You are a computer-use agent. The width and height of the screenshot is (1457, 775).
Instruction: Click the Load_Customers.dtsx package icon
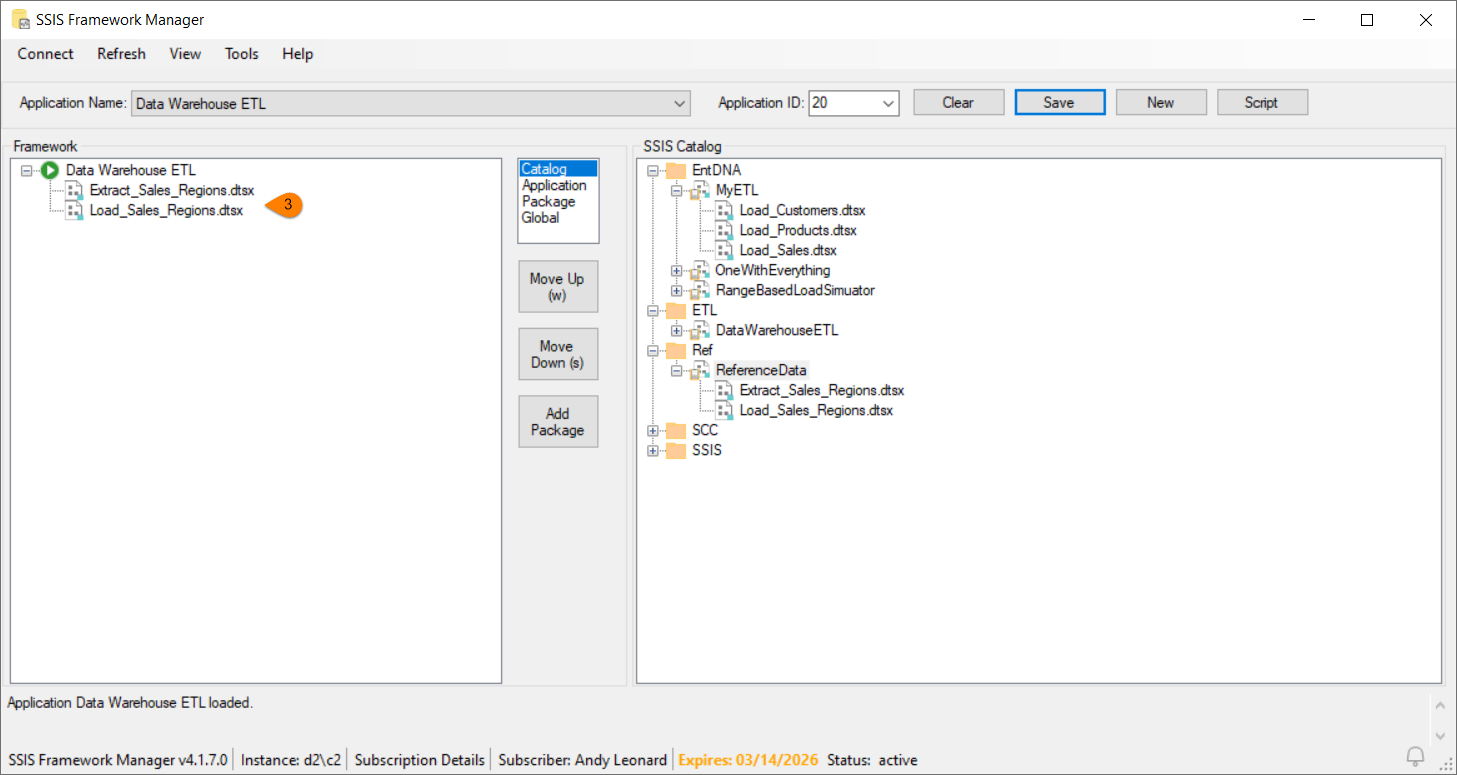(724, 211)
